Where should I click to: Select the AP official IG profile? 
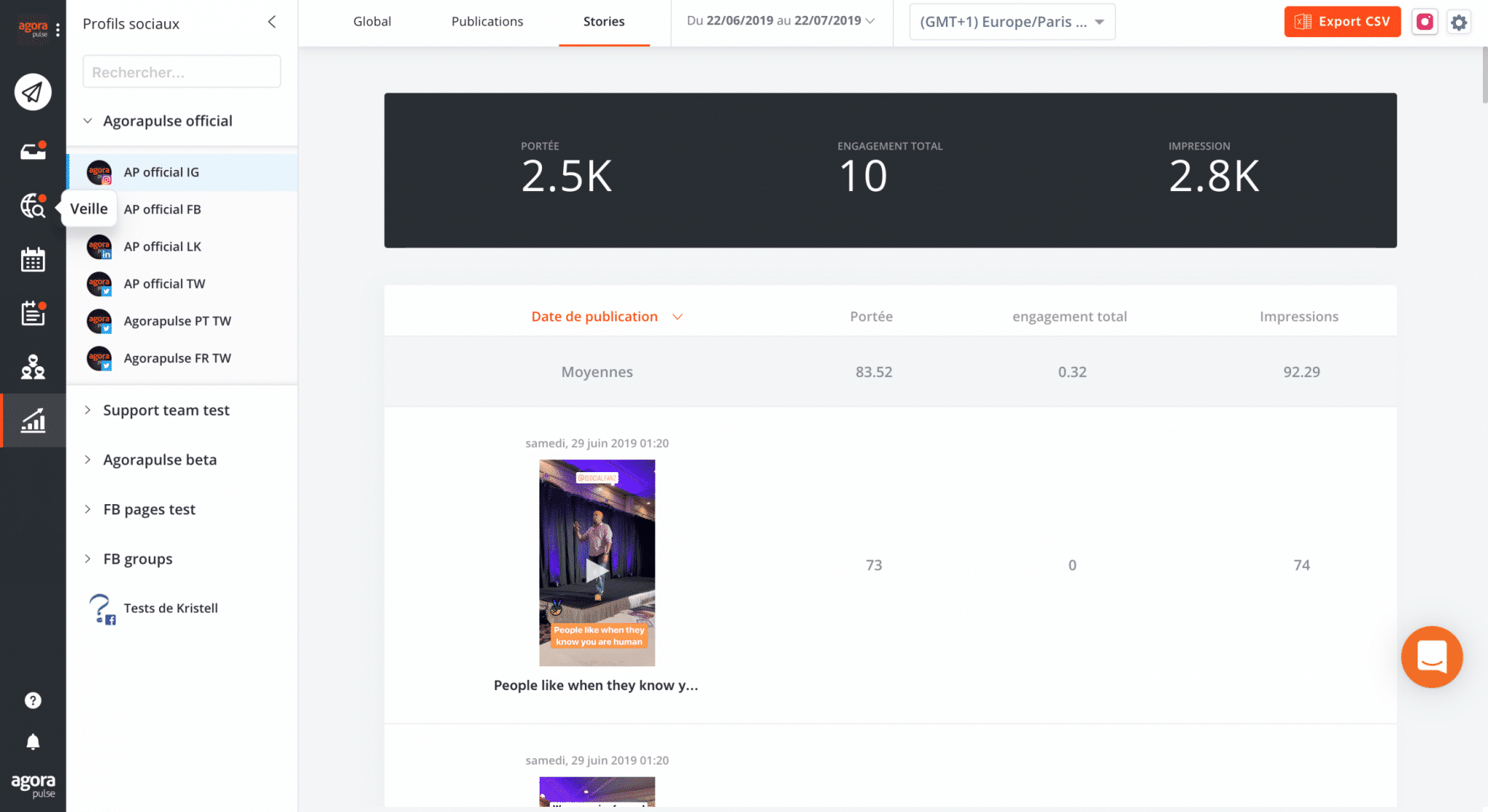coord(182,172)
